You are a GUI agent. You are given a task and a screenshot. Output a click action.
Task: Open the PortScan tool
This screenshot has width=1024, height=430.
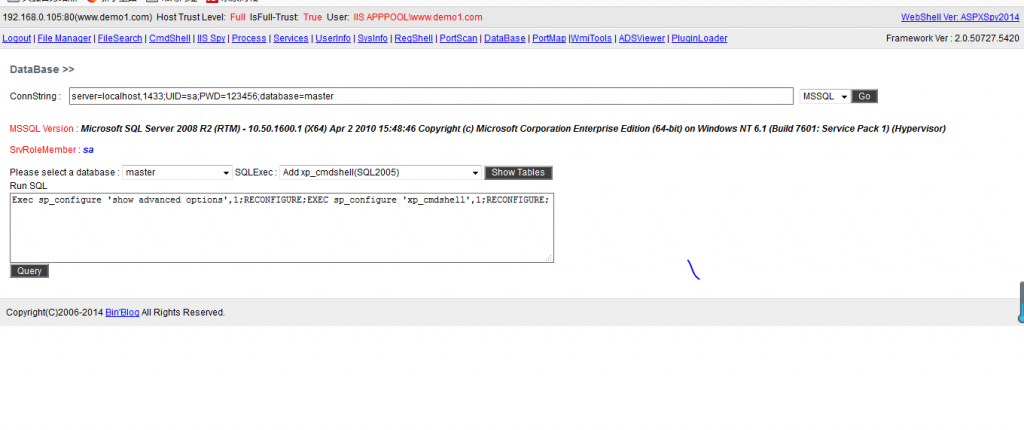tap(458, 39)
